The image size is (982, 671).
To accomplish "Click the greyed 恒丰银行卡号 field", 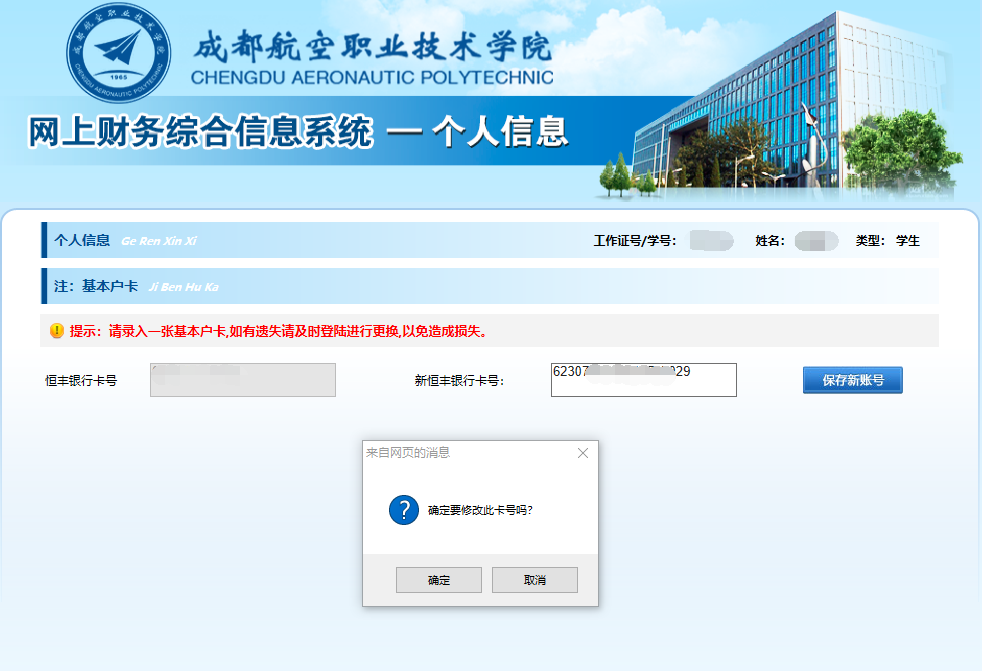I will pyautogui.click(x=243, y=380).
